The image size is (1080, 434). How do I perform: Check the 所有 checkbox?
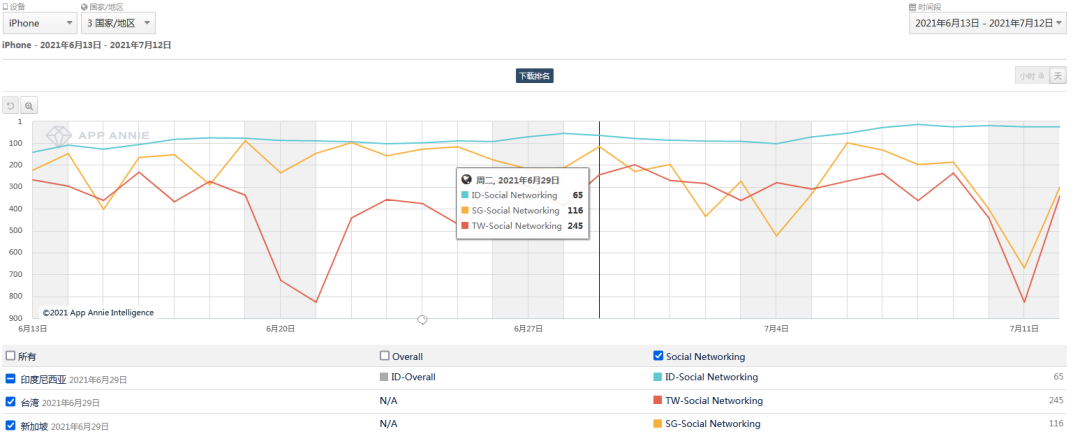pyautogui.click(x=10, y=356)
